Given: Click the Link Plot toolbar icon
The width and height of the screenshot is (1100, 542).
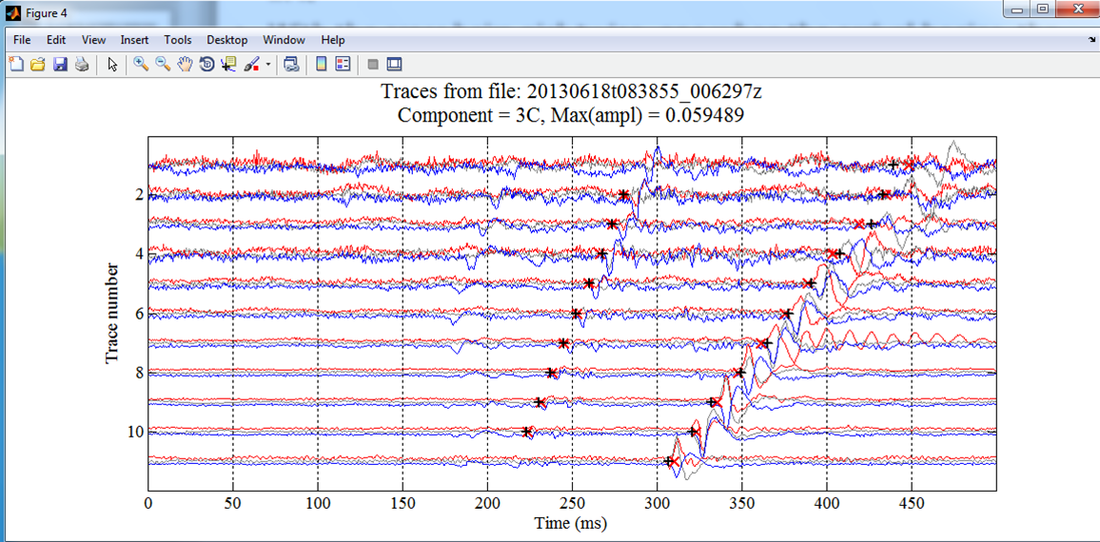Looking at the screenshot, I should [291, 65].
